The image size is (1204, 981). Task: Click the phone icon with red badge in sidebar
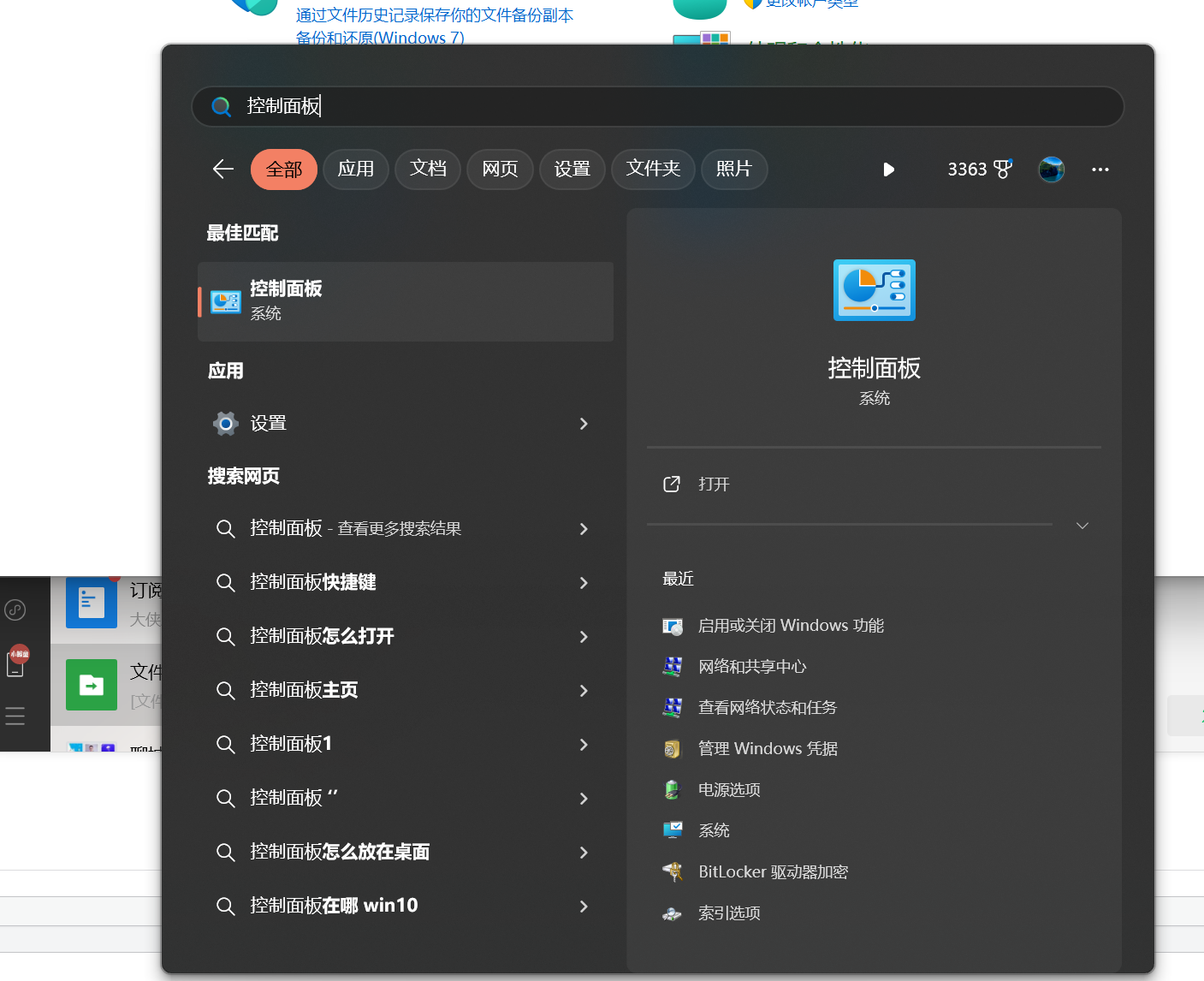(16, 661)
